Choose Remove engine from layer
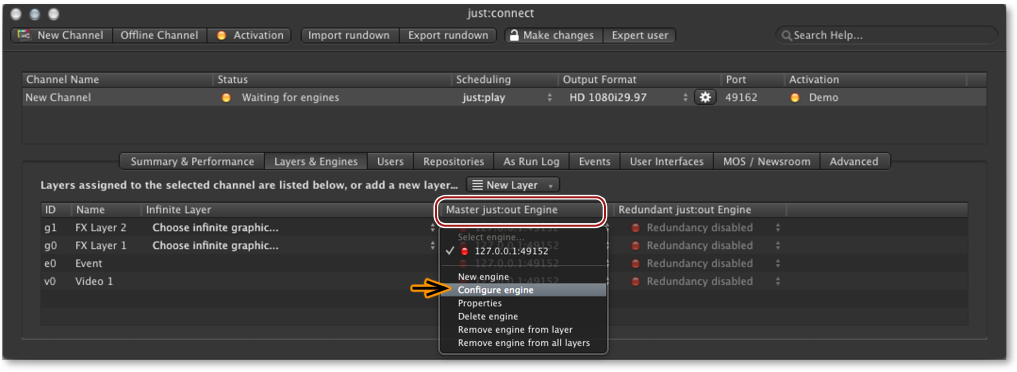This screenshot has width=1017, height=372. coord(523,330)
